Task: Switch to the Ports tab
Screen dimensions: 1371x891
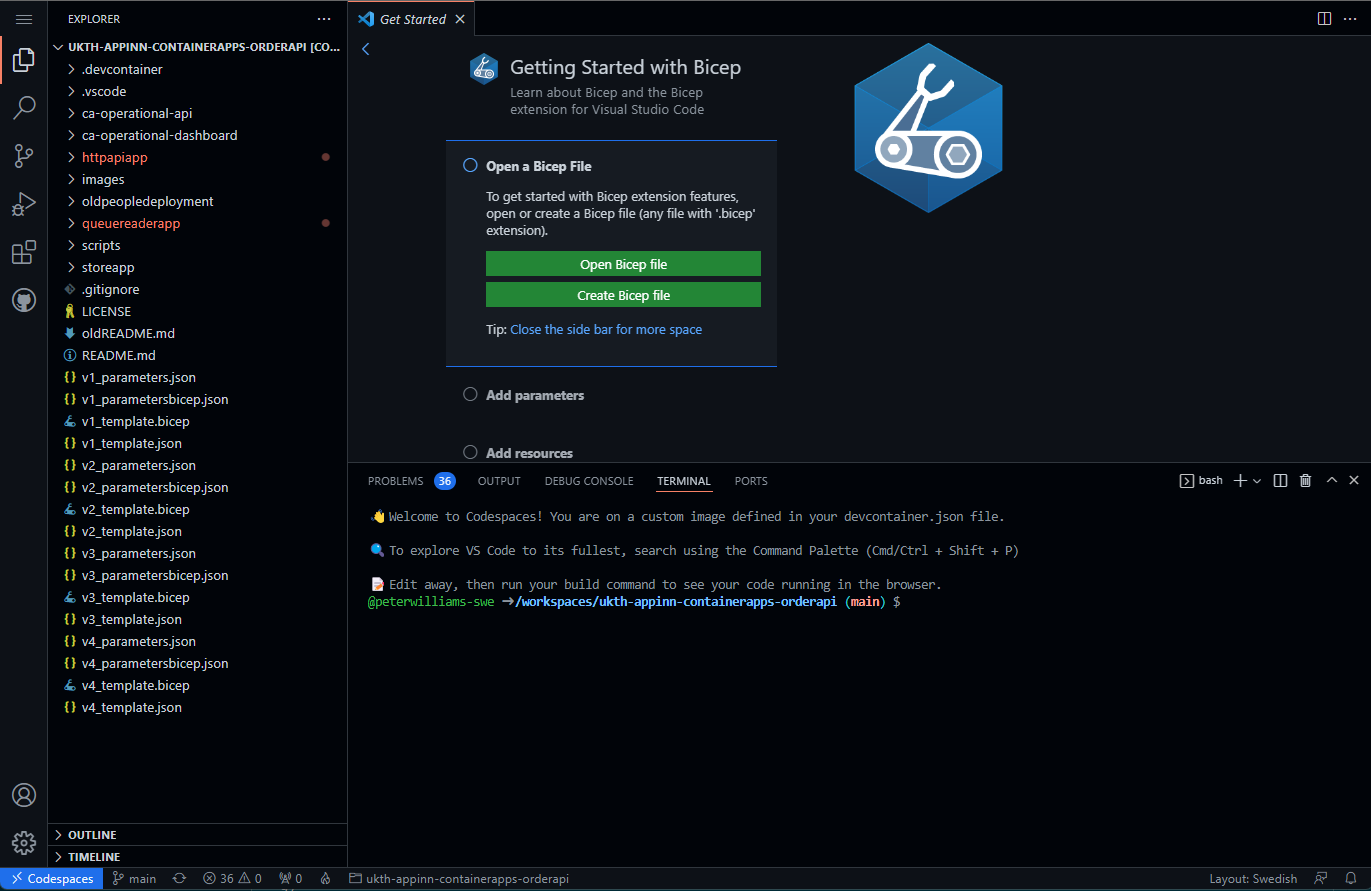Action: click(x=751, y=481)
